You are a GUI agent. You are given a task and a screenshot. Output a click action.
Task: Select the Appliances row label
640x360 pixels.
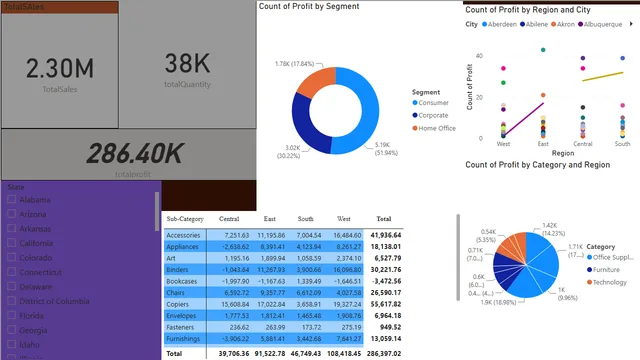point(182,247)
